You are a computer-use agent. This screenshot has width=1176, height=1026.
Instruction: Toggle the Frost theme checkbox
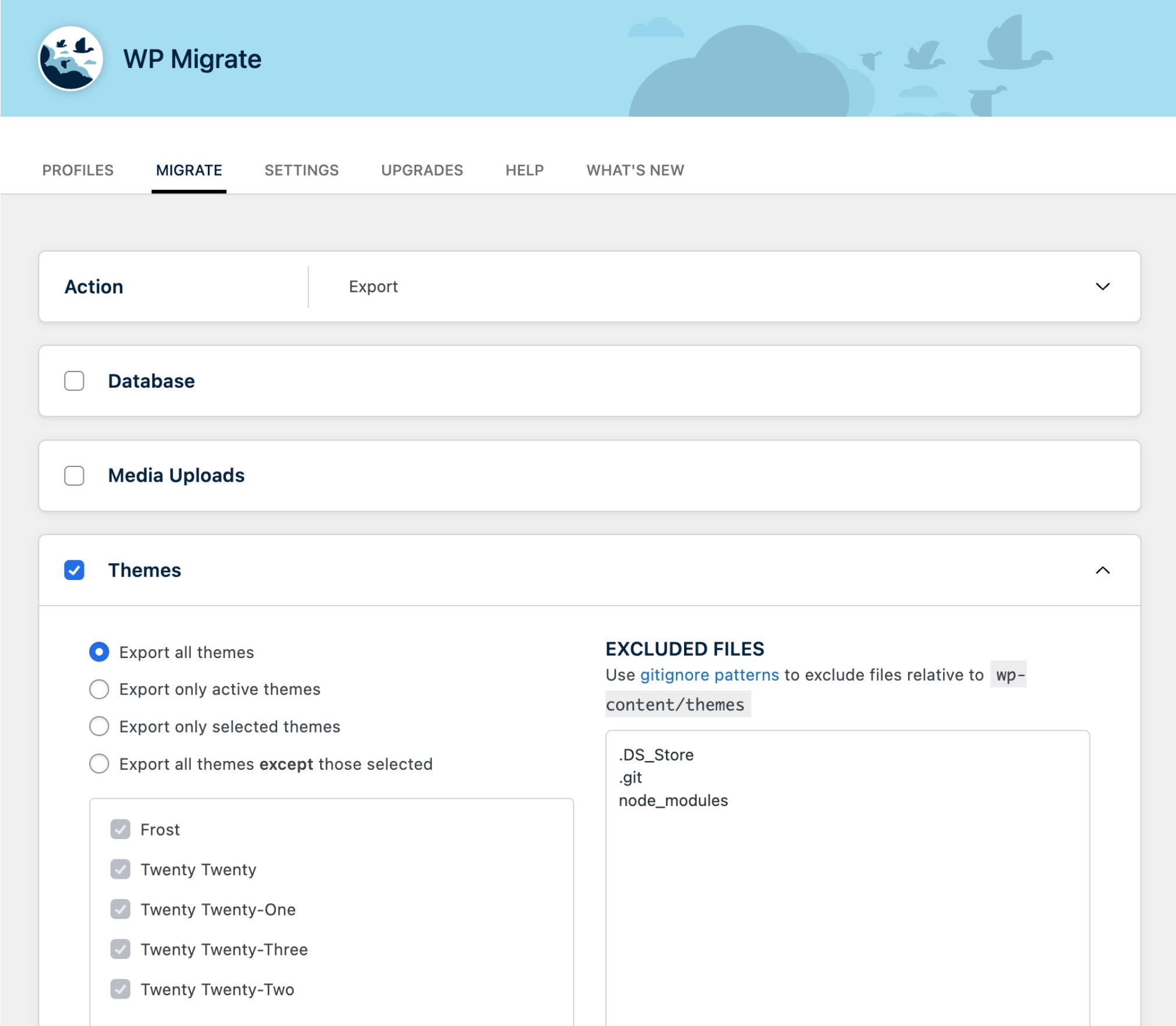point(121,829)
